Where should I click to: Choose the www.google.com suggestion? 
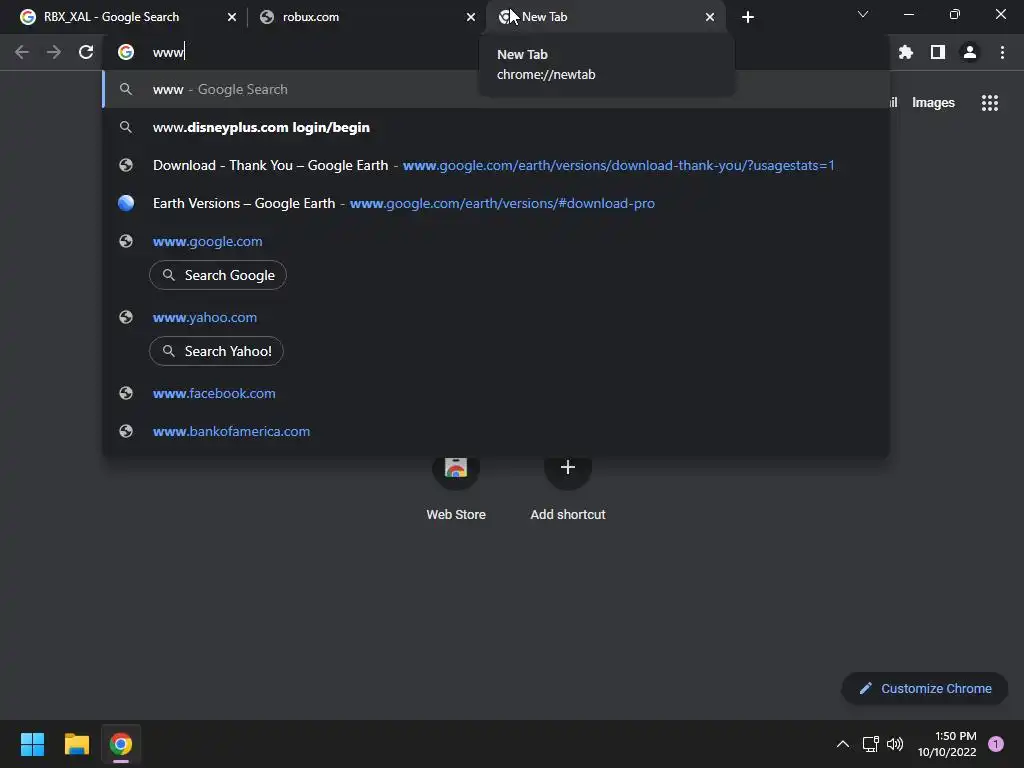207,242
